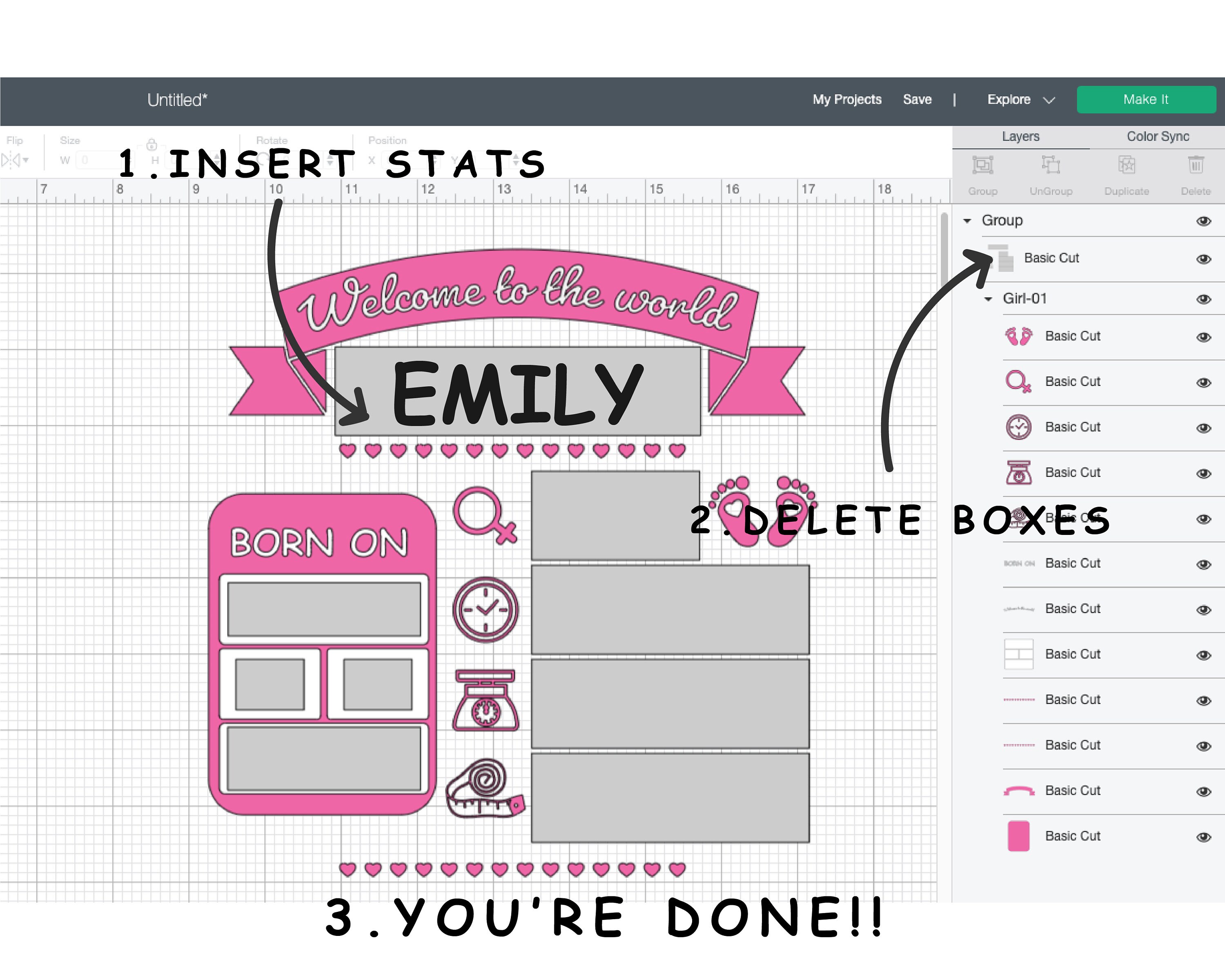
Task: Toggle visibility of the Girl-01 group
Action: 1203,299
